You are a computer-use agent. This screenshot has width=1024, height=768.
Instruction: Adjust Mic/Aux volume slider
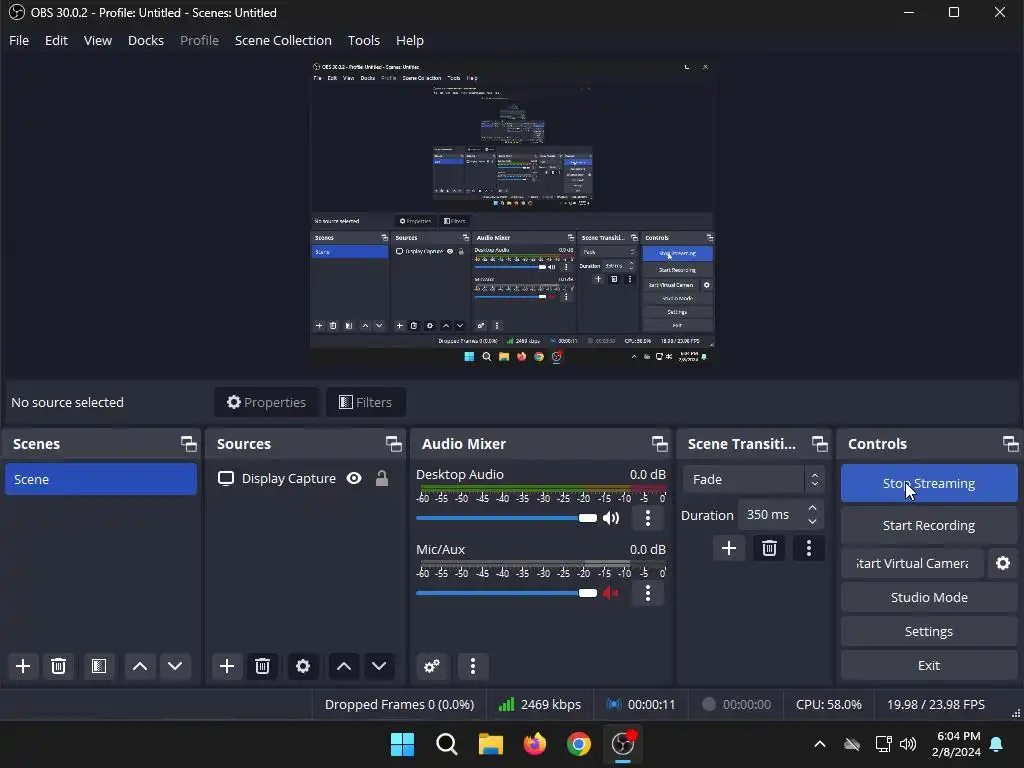click(507, 593)
